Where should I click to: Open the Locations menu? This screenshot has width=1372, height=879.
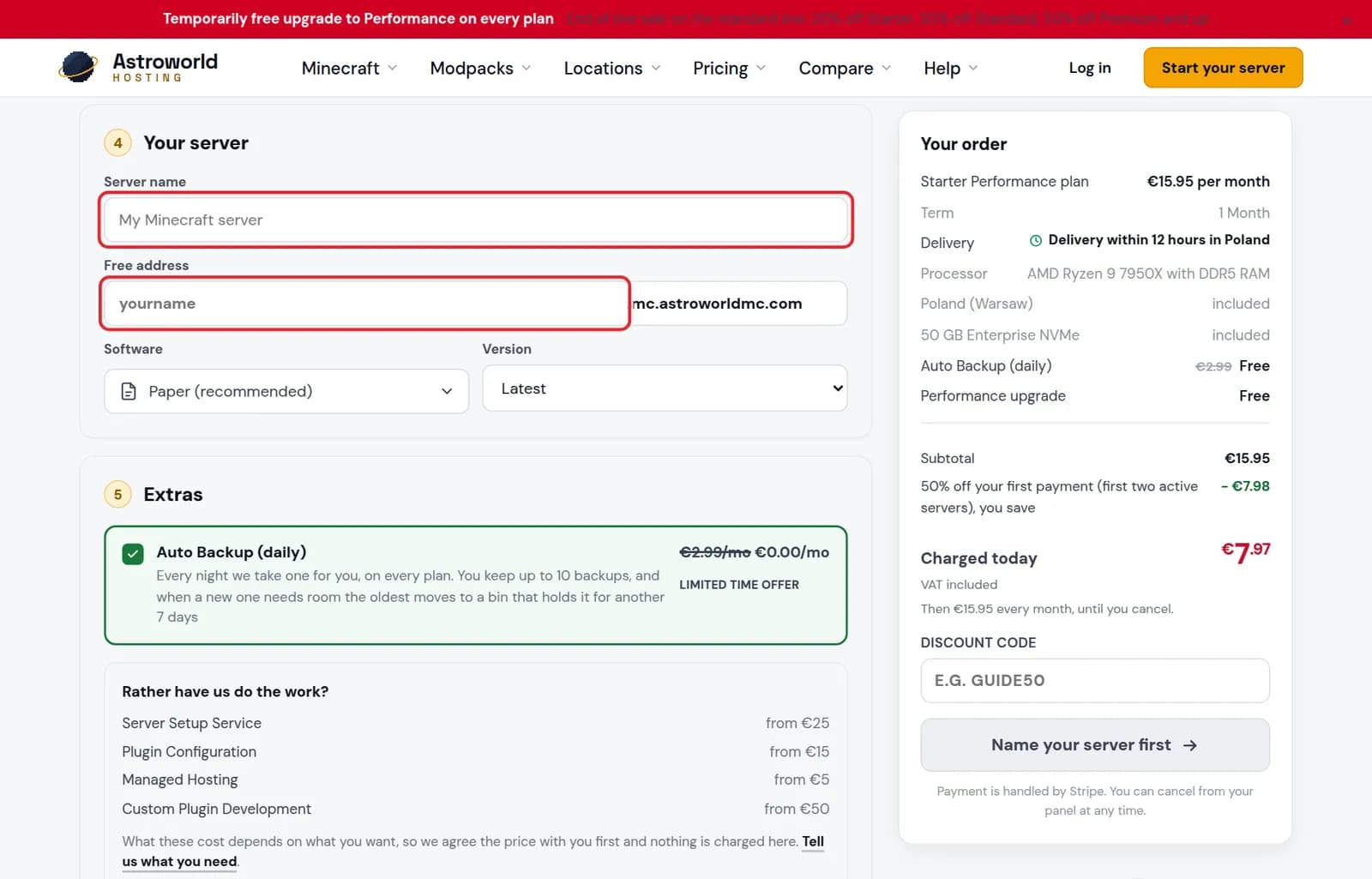pos(611,68)
